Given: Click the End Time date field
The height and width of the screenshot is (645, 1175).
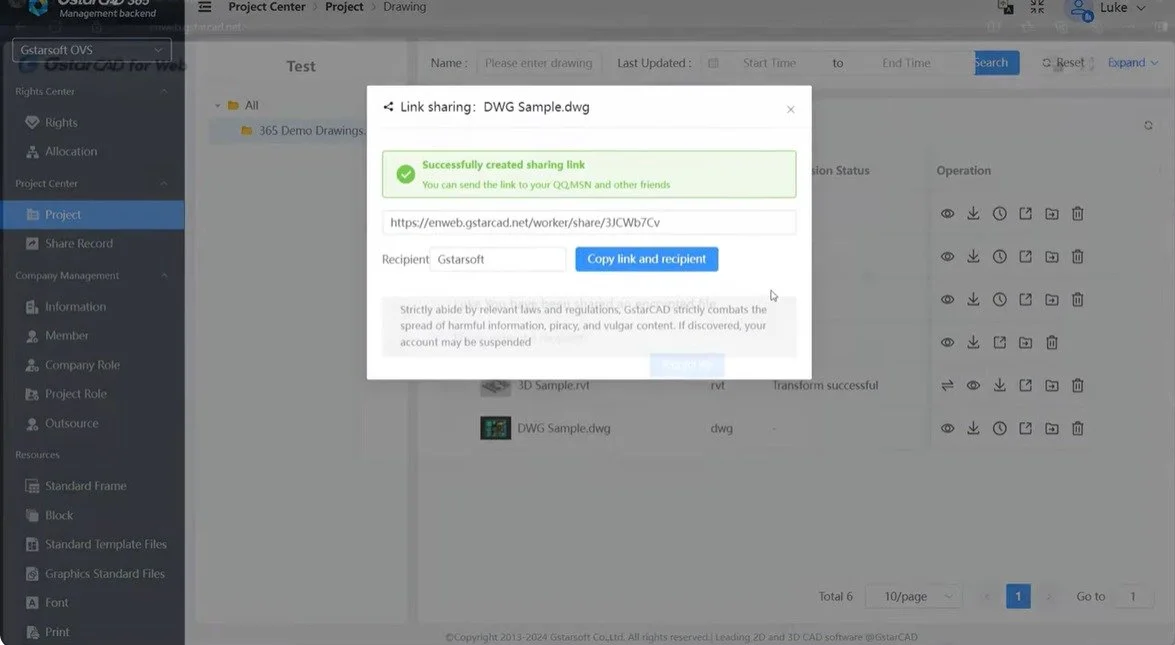Looking at the screenshot, I should (906, 63).
